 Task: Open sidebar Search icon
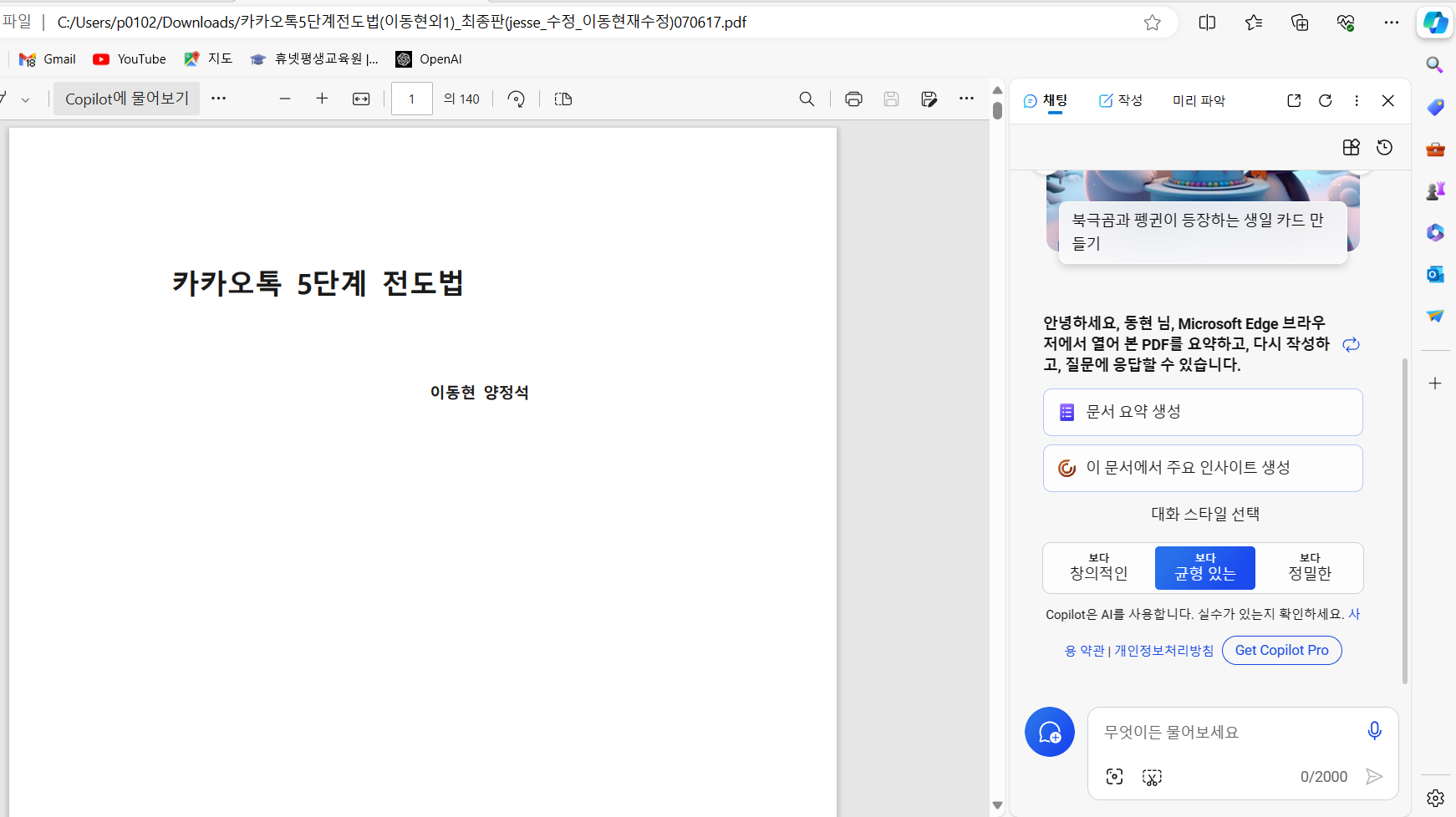[x=1435, y=65]
